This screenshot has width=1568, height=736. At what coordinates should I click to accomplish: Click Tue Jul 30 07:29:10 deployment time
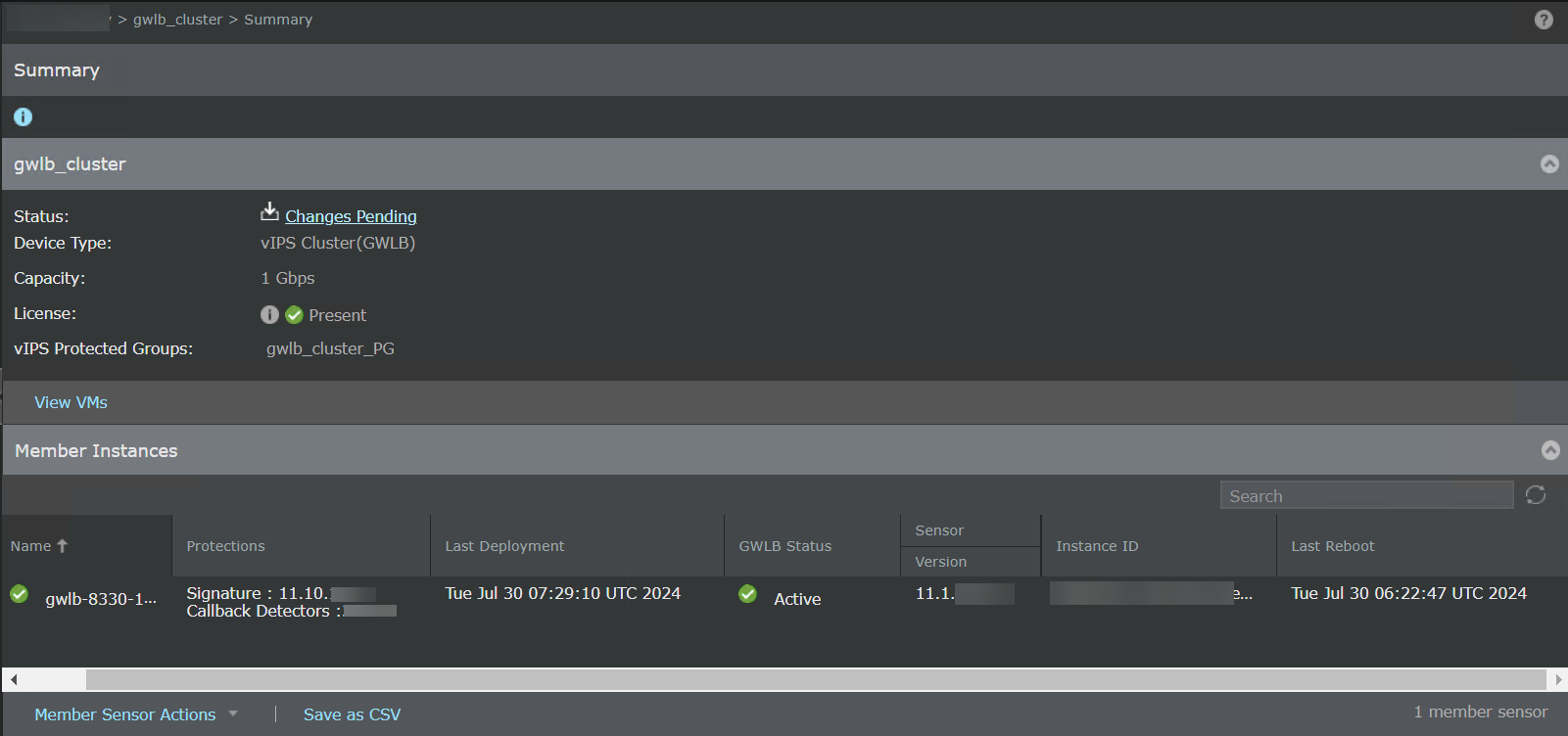click(x=563, y=593)
